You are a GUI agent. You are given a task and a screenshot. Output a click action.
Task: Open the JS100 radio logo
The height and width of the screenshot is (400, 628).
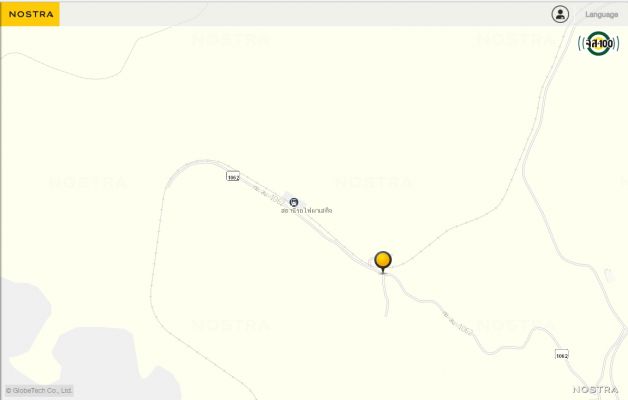coord(599,43)
